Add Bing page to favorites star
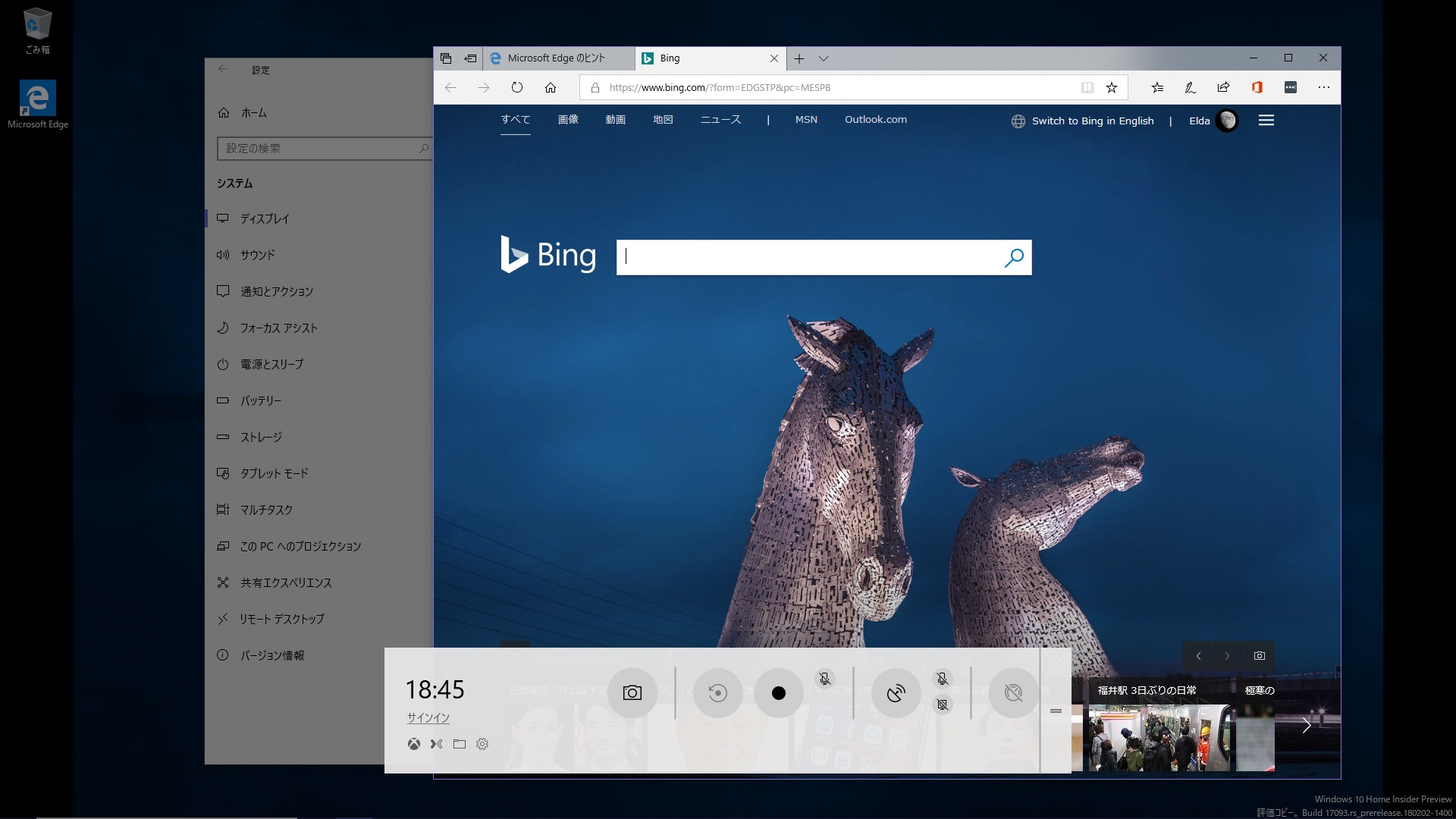Viewport: 1456px width, 819px height. point(1112,87)
